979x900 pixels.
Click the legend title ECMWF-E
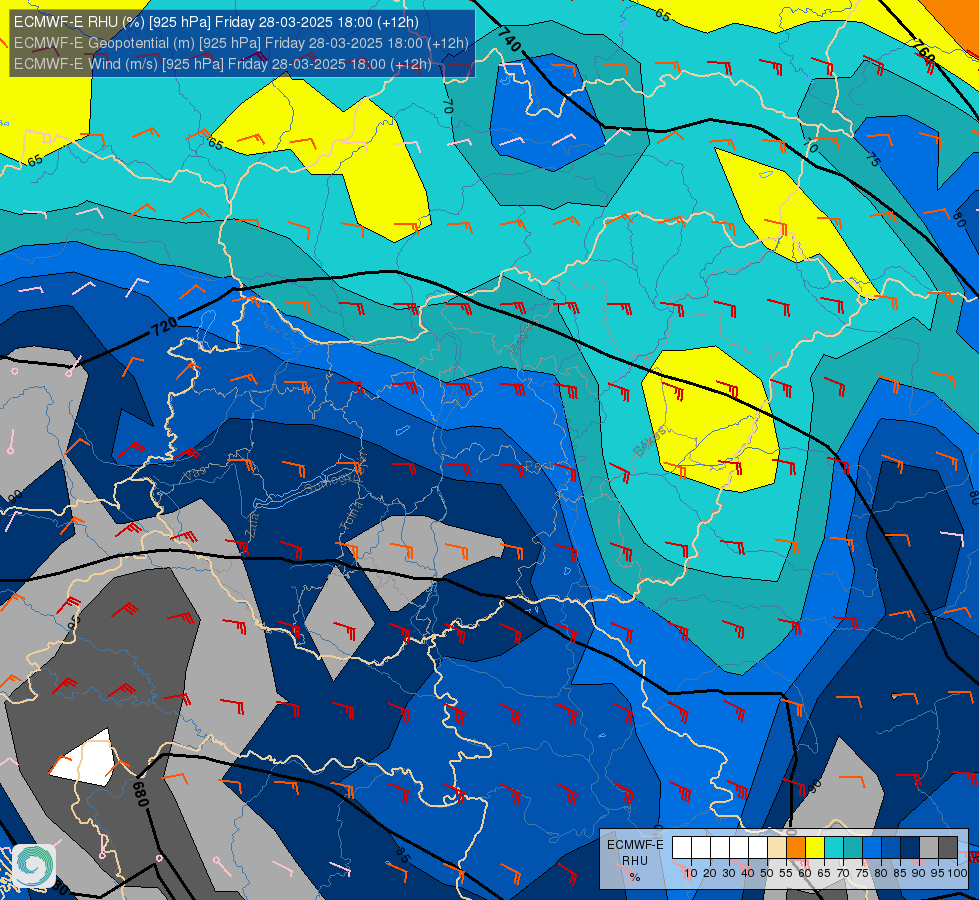[x=635, y=844]
